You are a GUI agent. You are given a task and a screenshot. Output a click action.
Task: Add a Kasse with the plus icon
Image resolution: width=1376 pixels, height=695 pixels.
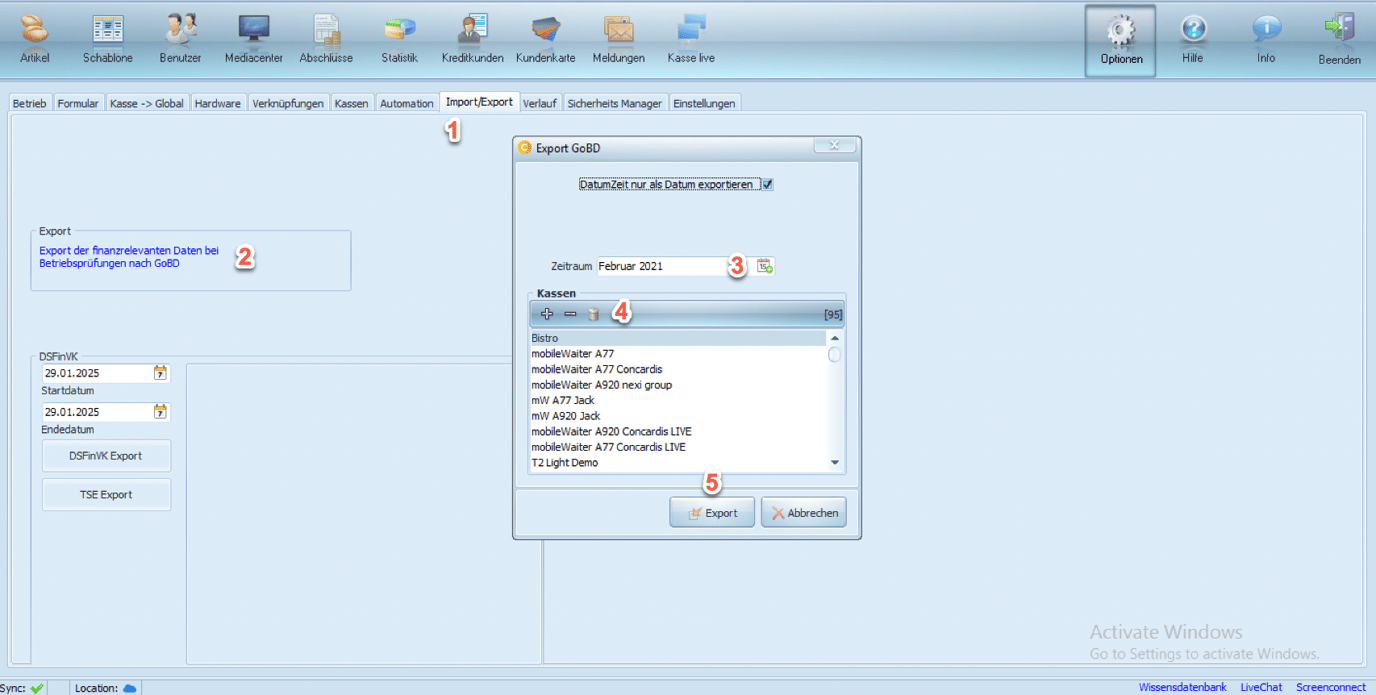pos(547,313)
